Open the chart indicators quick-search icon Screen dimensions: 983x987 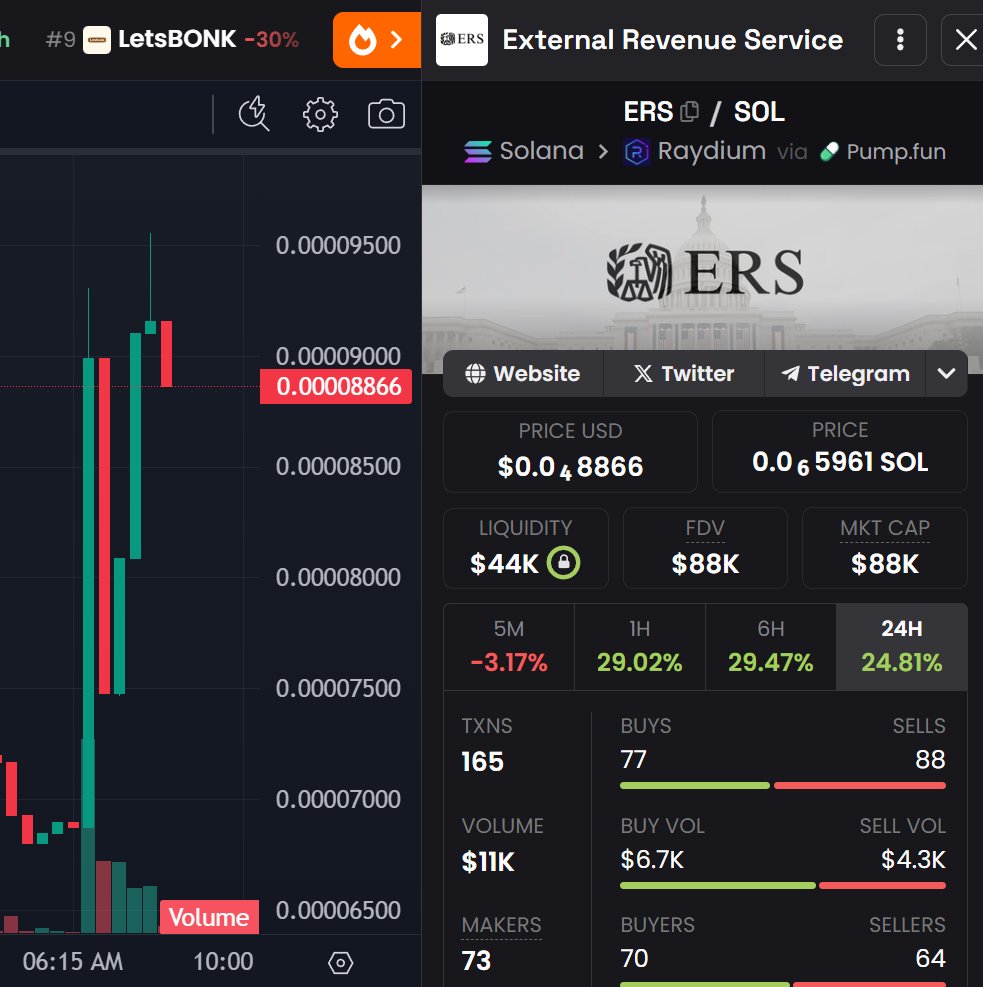(x=254, y=114)
